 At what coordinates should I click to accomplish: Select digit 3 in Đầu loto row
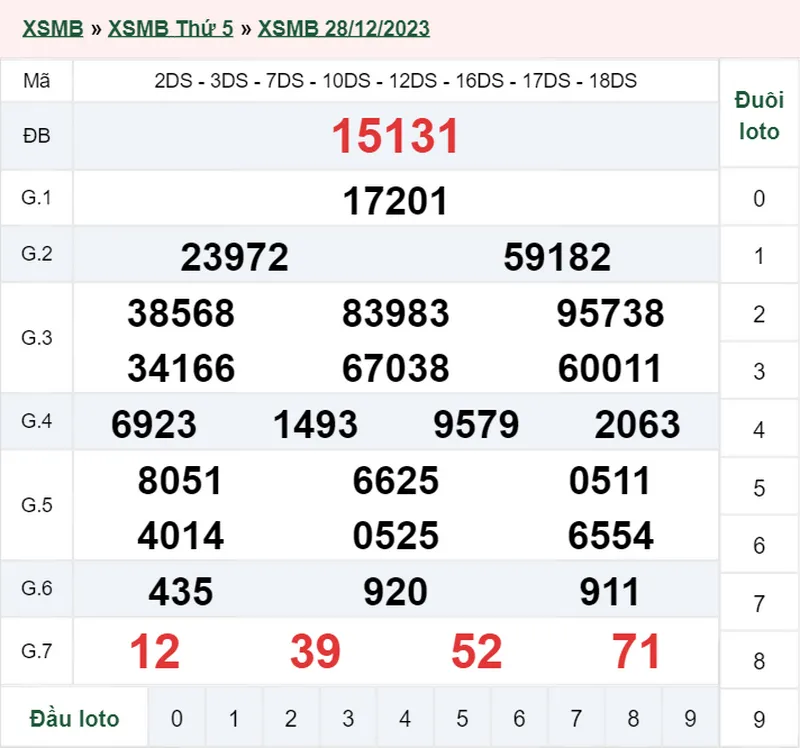(348, 718)
